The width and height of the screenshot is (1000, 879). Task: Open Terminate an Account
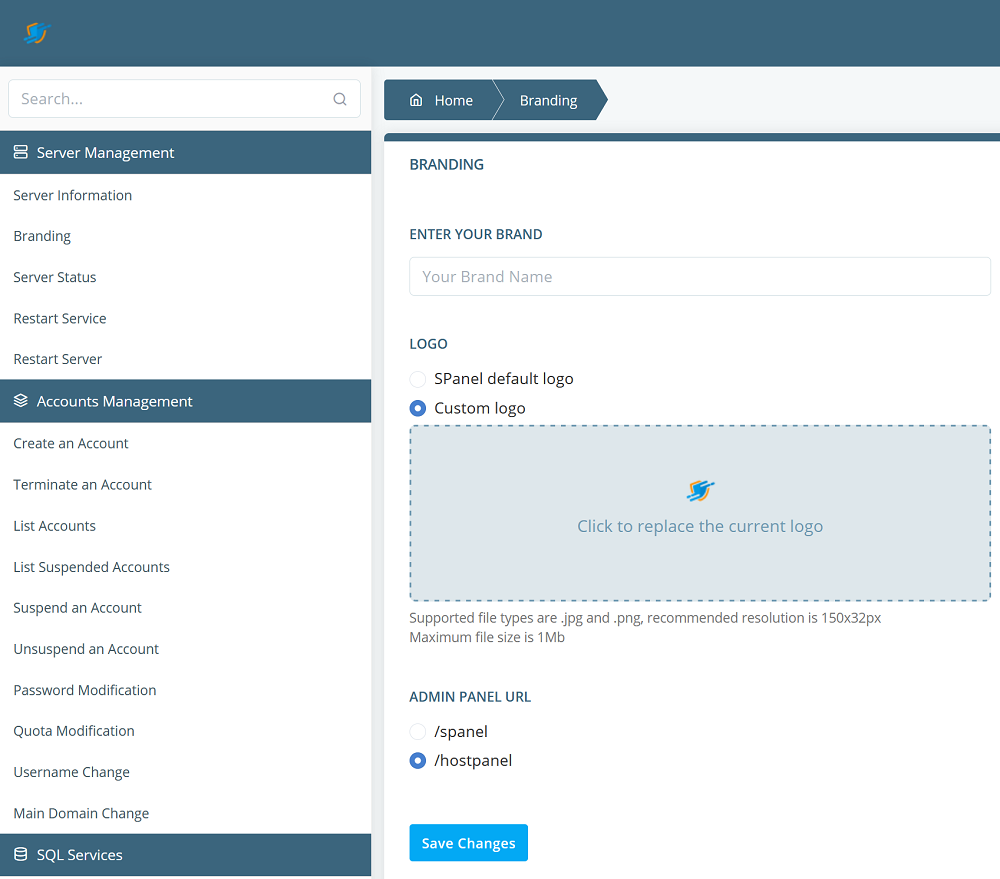pos(82,485)
